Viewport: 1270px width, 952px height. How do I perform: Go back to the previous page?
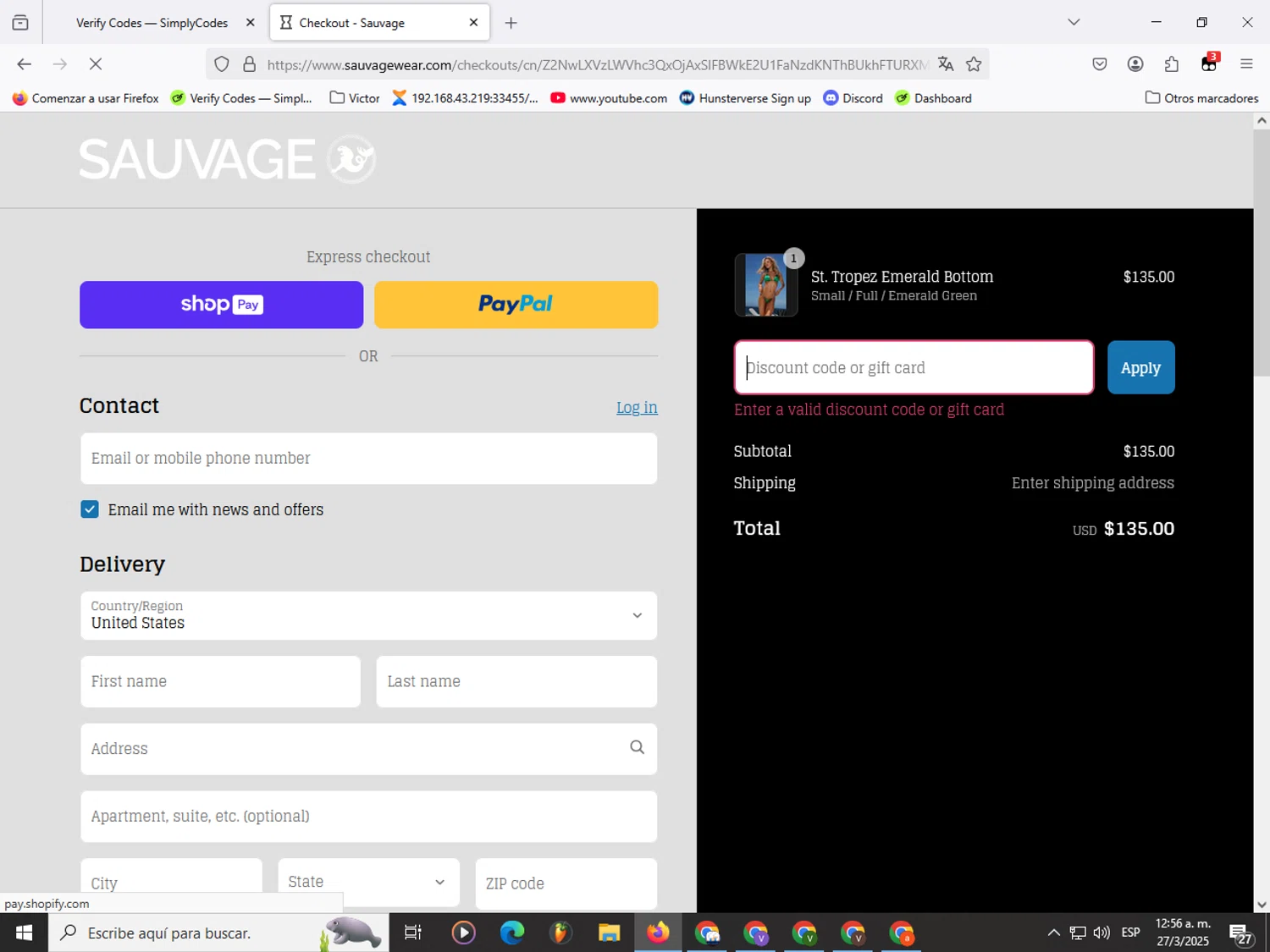click(x=24, y=64)
